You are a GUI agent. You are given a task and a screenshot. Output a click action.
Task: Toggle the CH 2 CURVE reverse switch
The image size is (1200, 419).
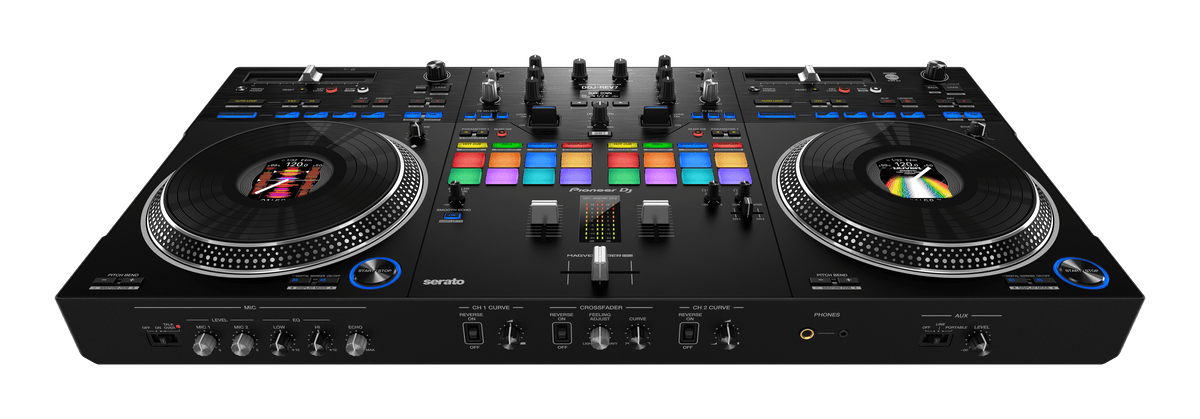pos(687,333)
